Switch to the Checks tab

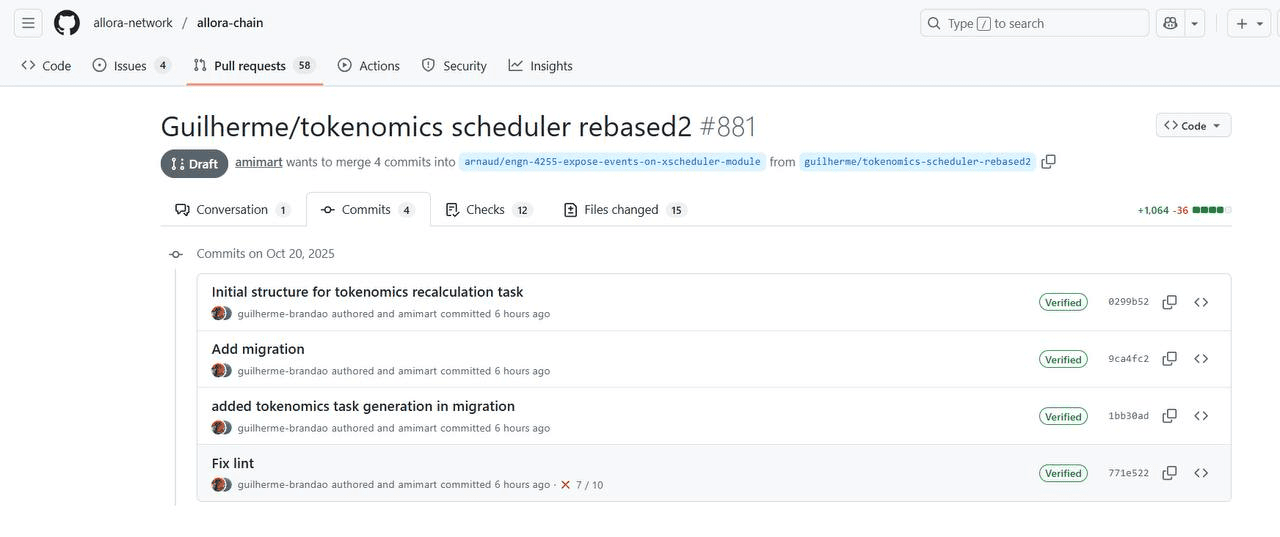487,210
